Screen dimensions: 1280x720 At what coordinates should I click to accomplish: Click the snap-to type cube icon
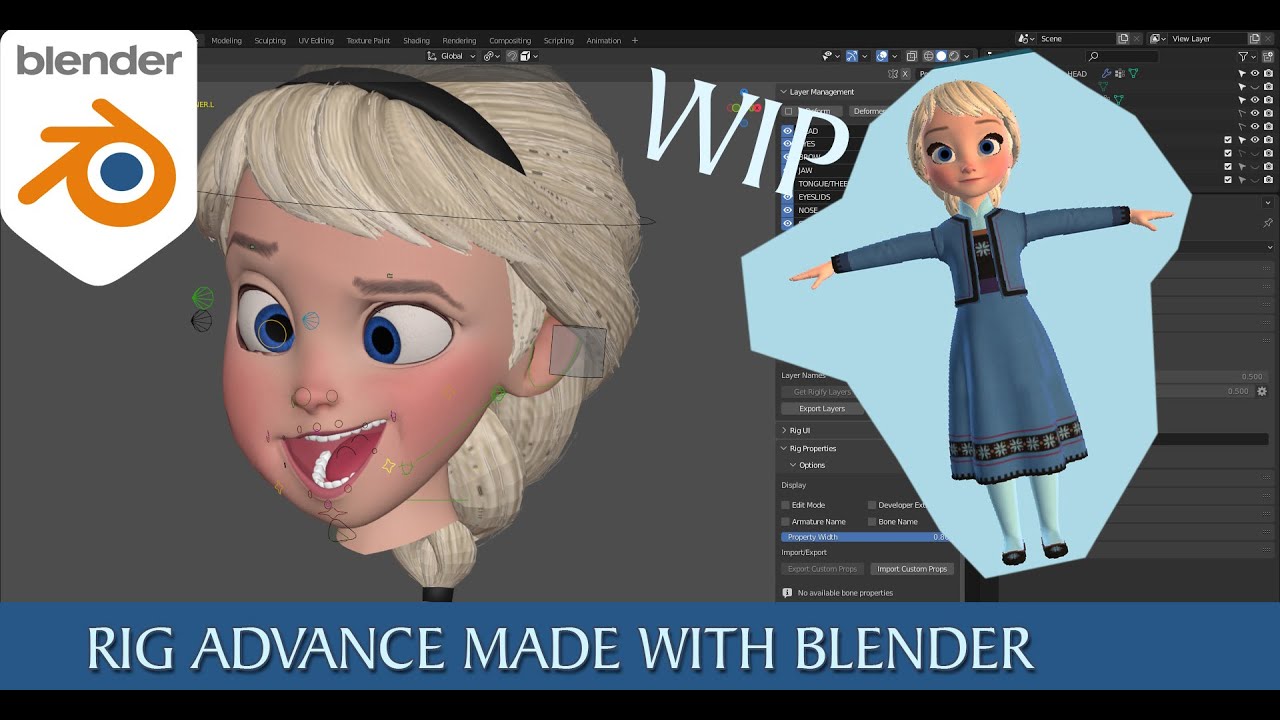[525, 56]
